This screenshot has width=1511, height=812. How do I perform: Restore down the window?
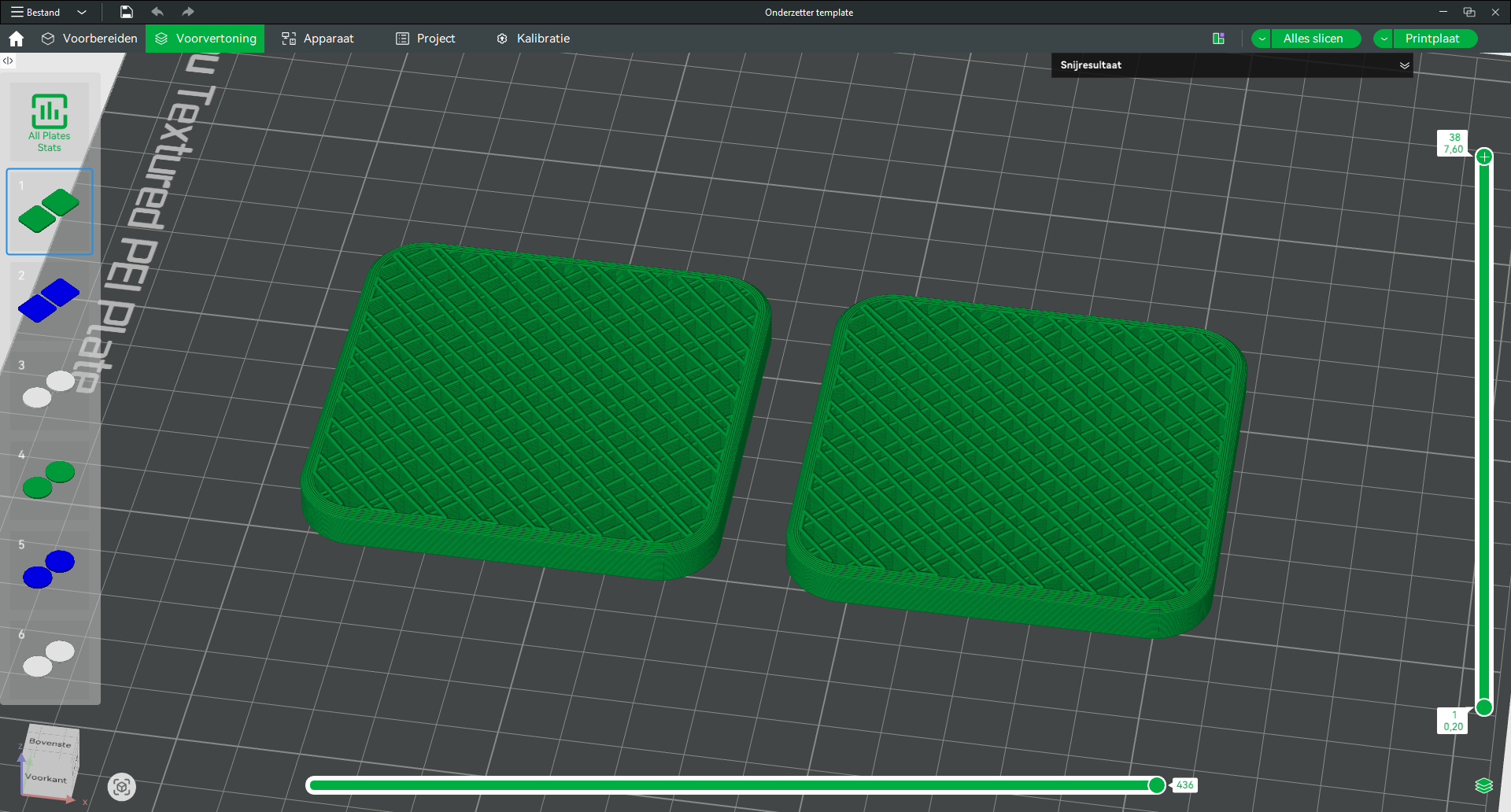click(x=1469, y=12)
